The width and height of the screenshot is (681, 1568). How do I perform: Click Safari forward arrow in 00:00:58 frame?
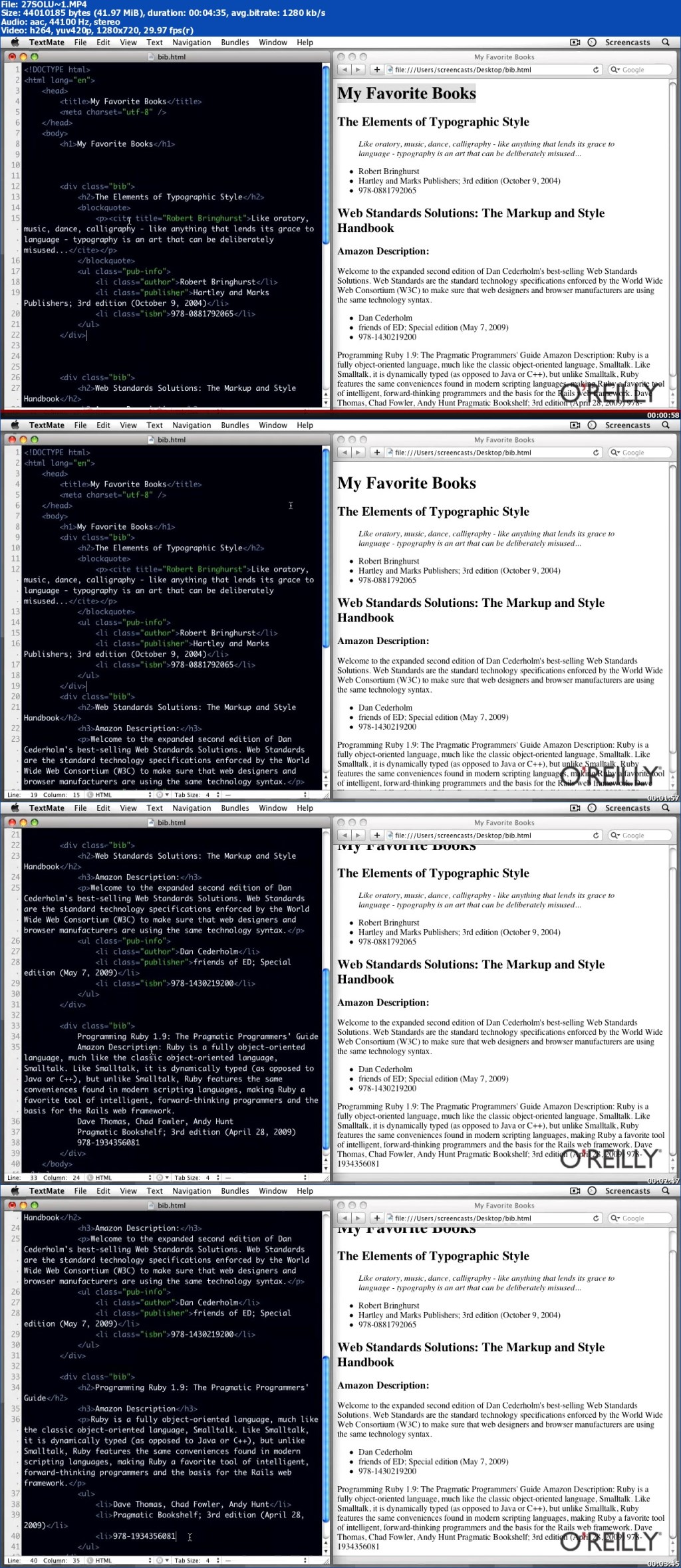(x=358, y=70)
